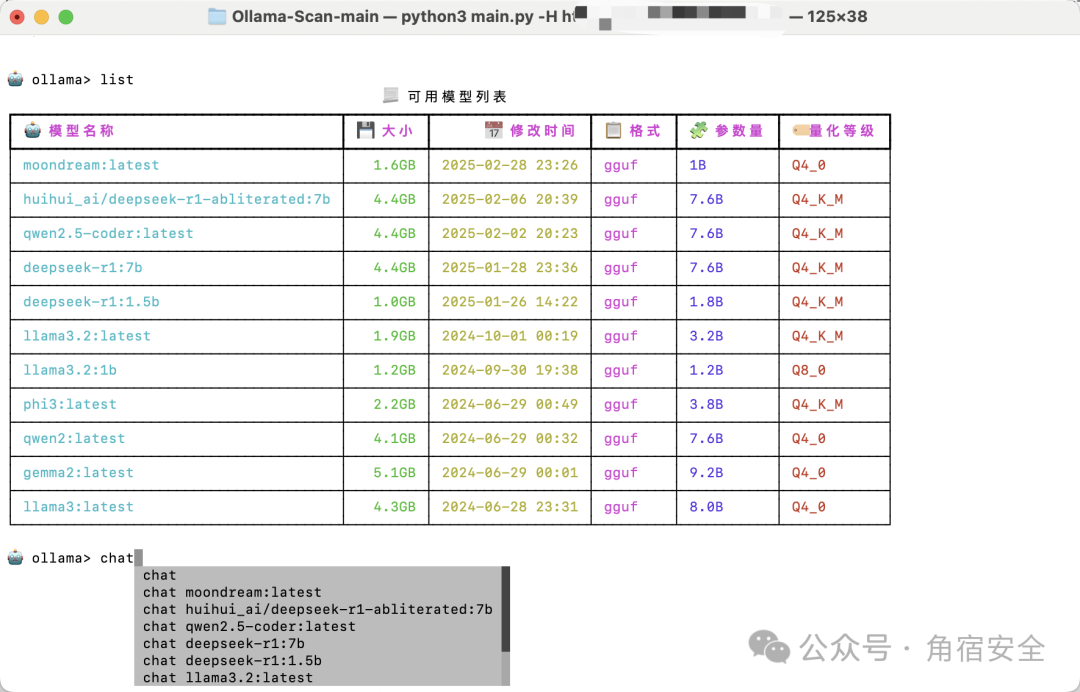The image size is (1080, 692).
Task: Click 'gguf' format in phi3 row
Action: (621, 405)
